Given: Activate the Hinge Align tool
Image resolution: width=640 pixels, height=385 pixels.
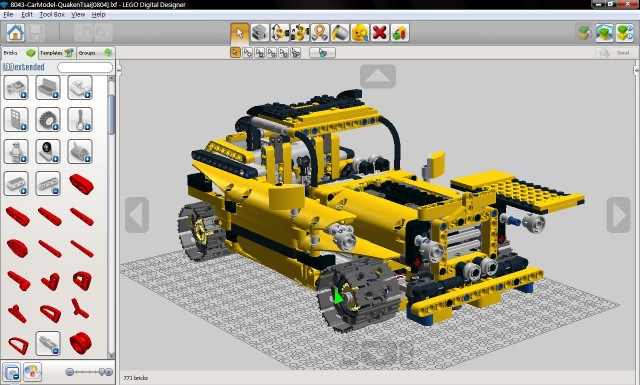Looking at the screenshot, I should (300, 33).
